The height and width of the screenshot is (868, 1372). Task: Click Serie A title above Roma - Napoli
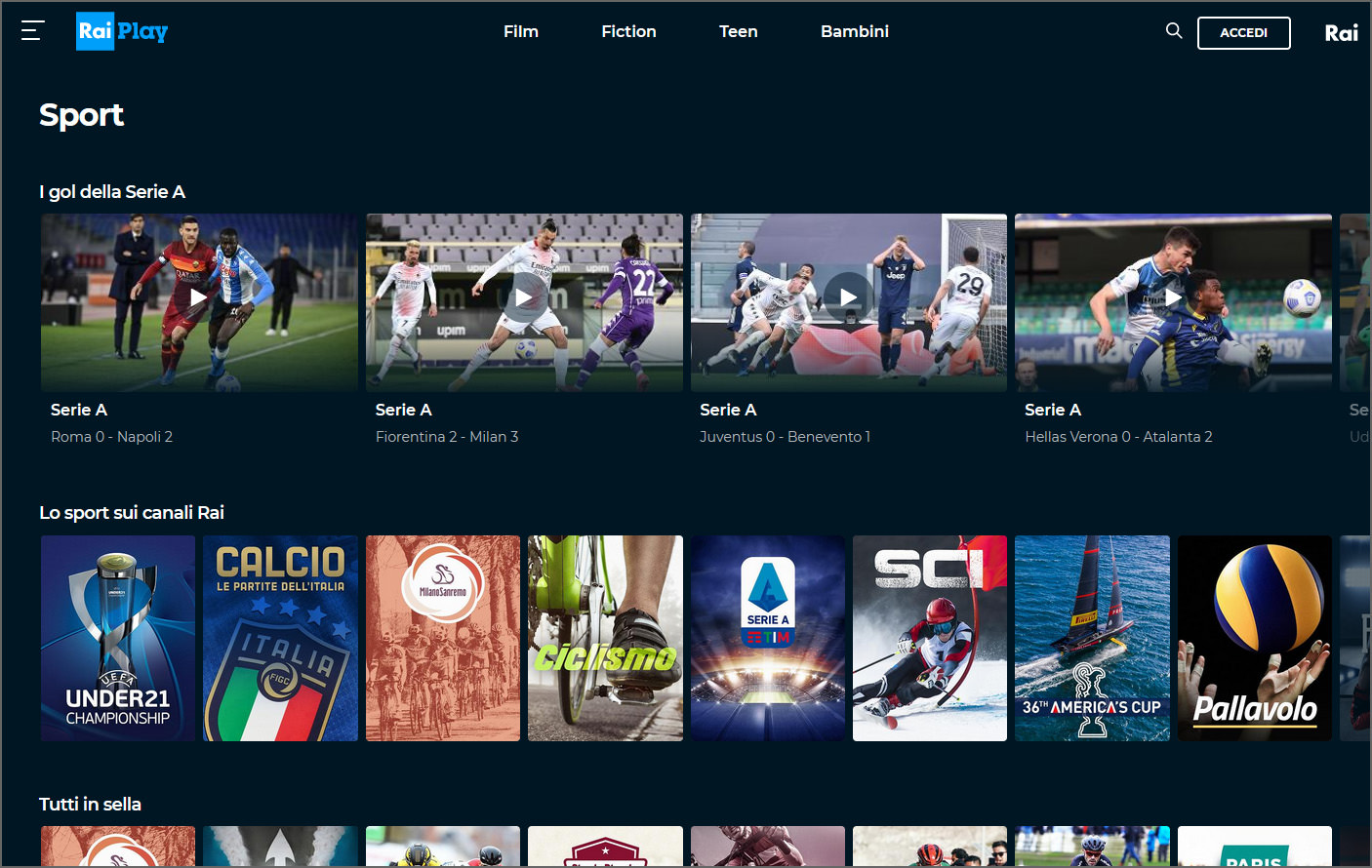coord(79,410)
